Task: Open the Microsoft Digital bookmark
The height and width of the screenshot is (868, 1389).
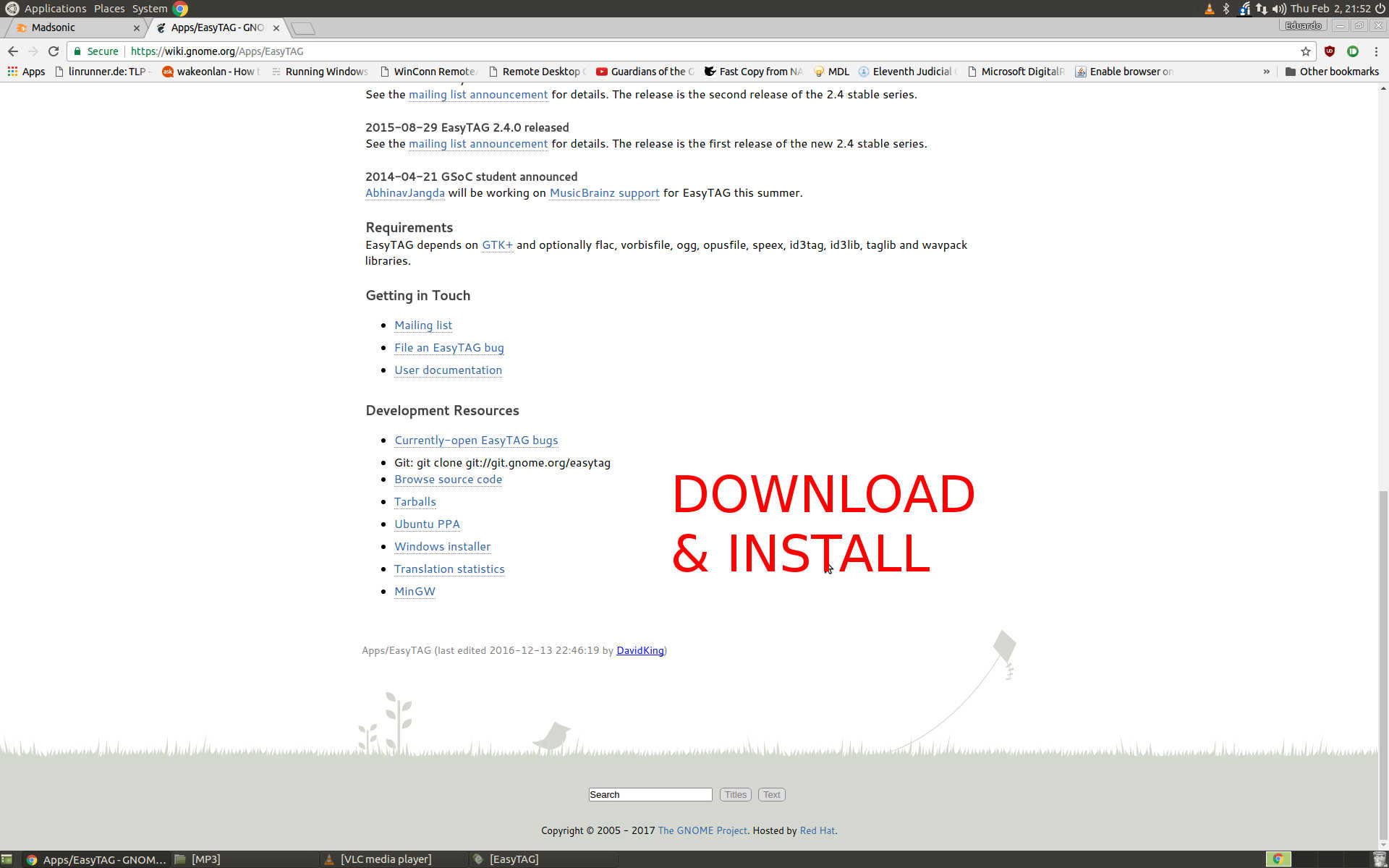Action: tap(1016, 72)
